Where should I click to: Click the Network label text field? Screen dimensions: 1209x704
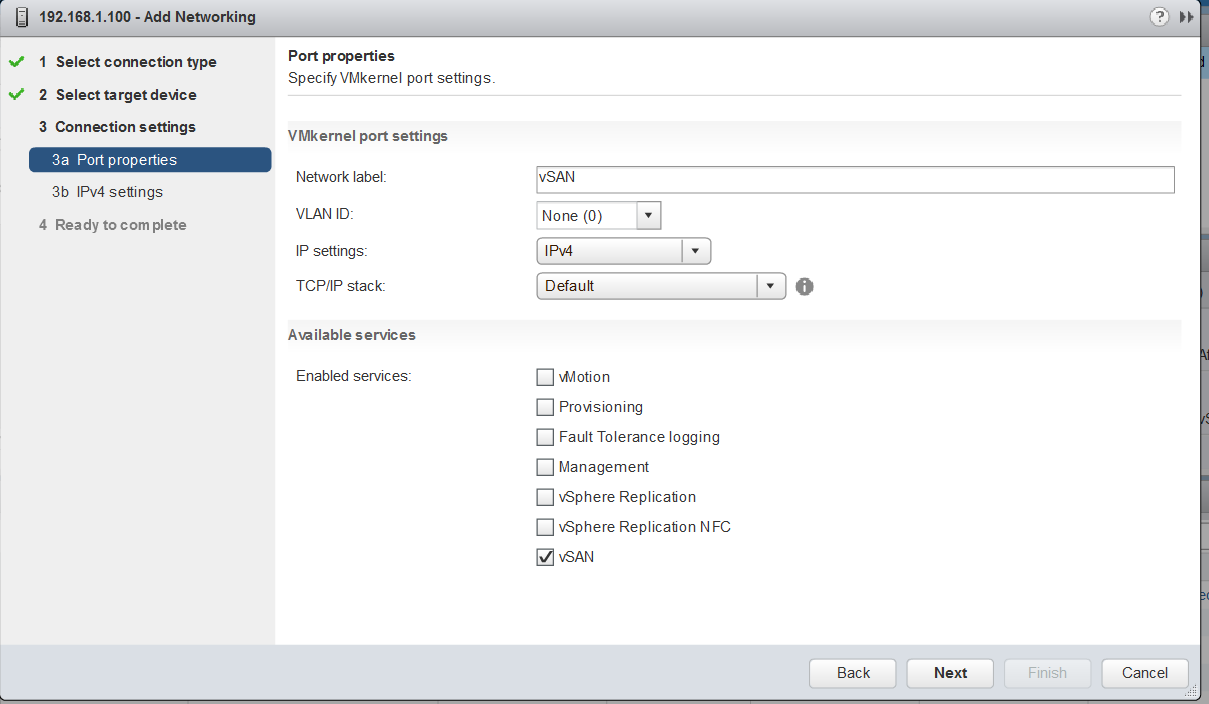click(855, 179)
